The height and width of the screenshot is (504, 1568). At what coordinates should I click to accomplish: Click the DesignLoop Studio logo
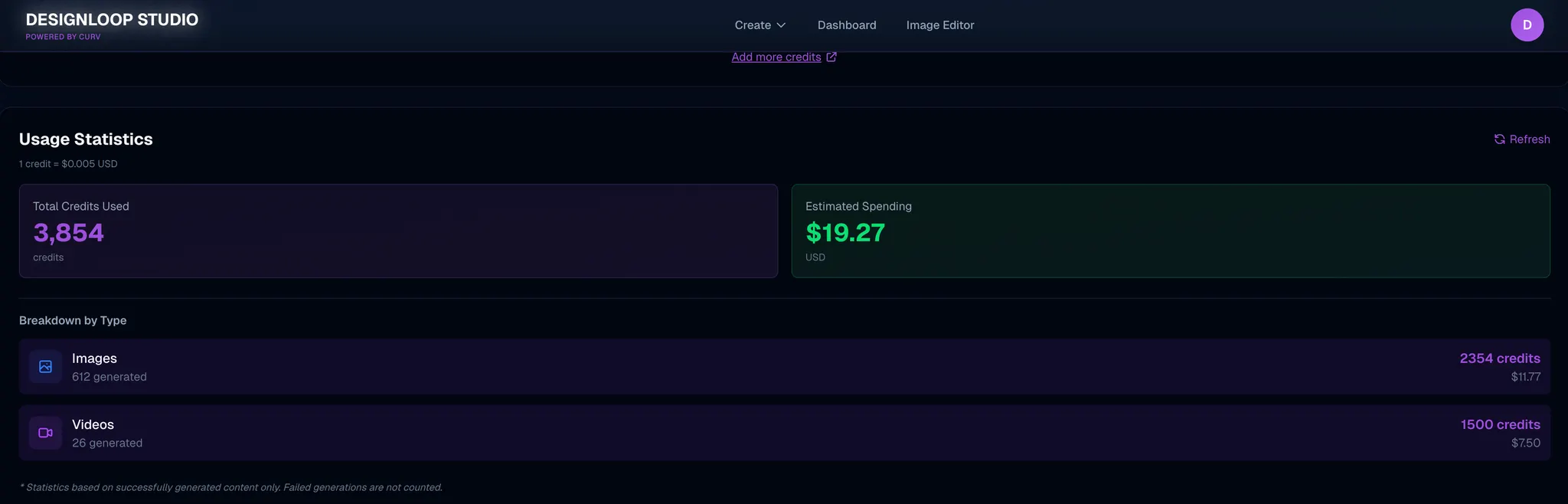(112, 20)
